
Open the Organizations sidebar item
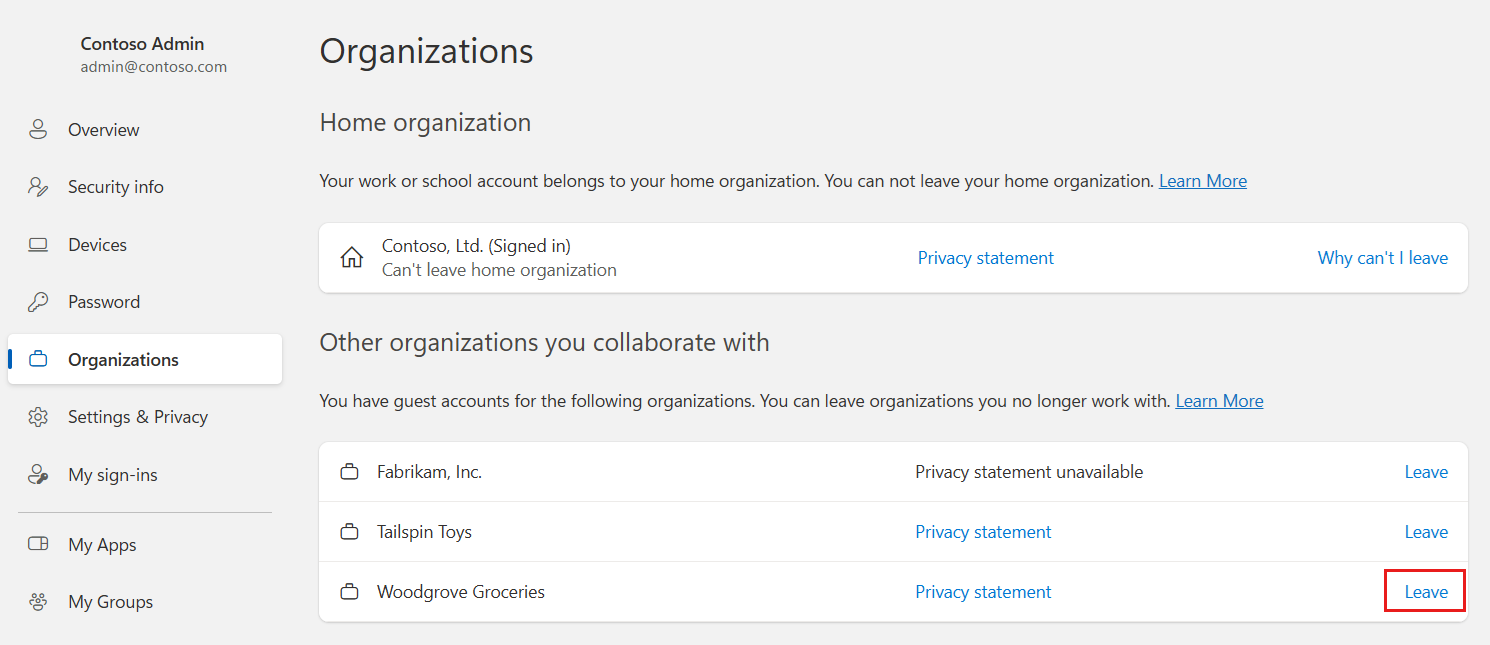coord(123,360)
